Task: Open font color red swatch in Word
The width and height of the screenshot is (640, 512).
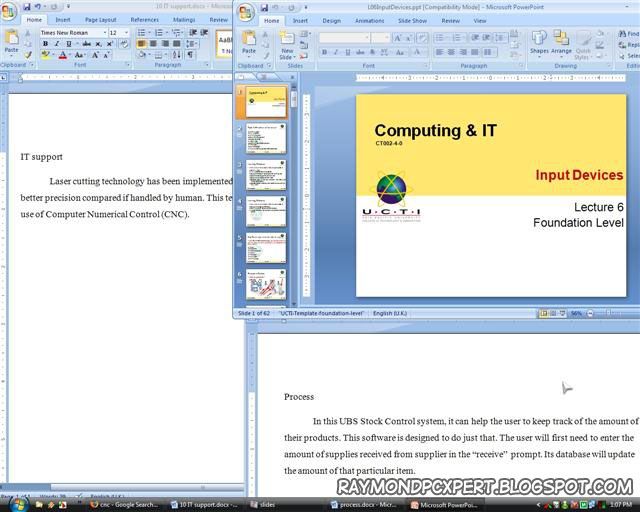Action: click(62, 55)
